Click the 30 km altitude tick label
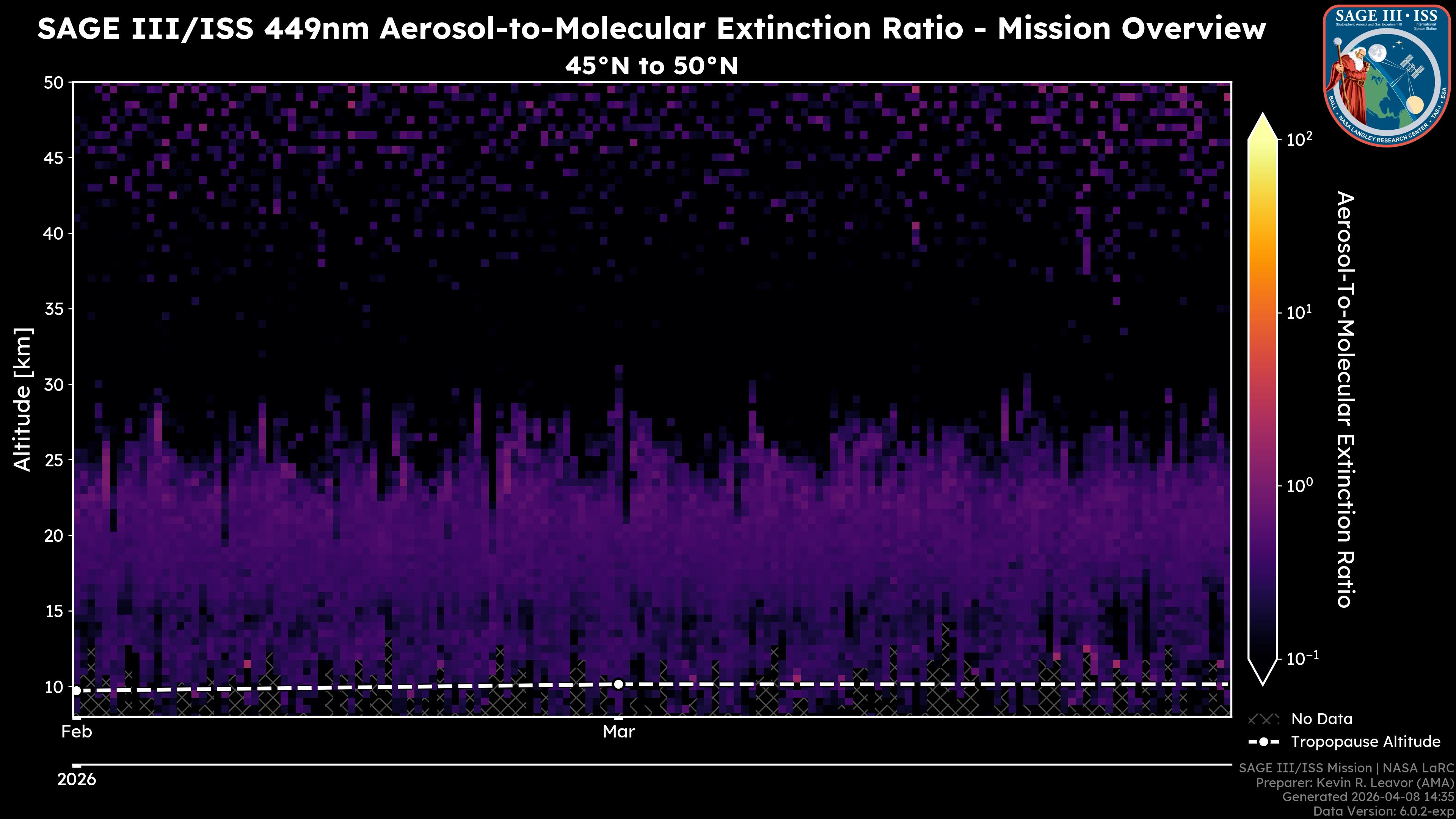 tap(54, 385)
